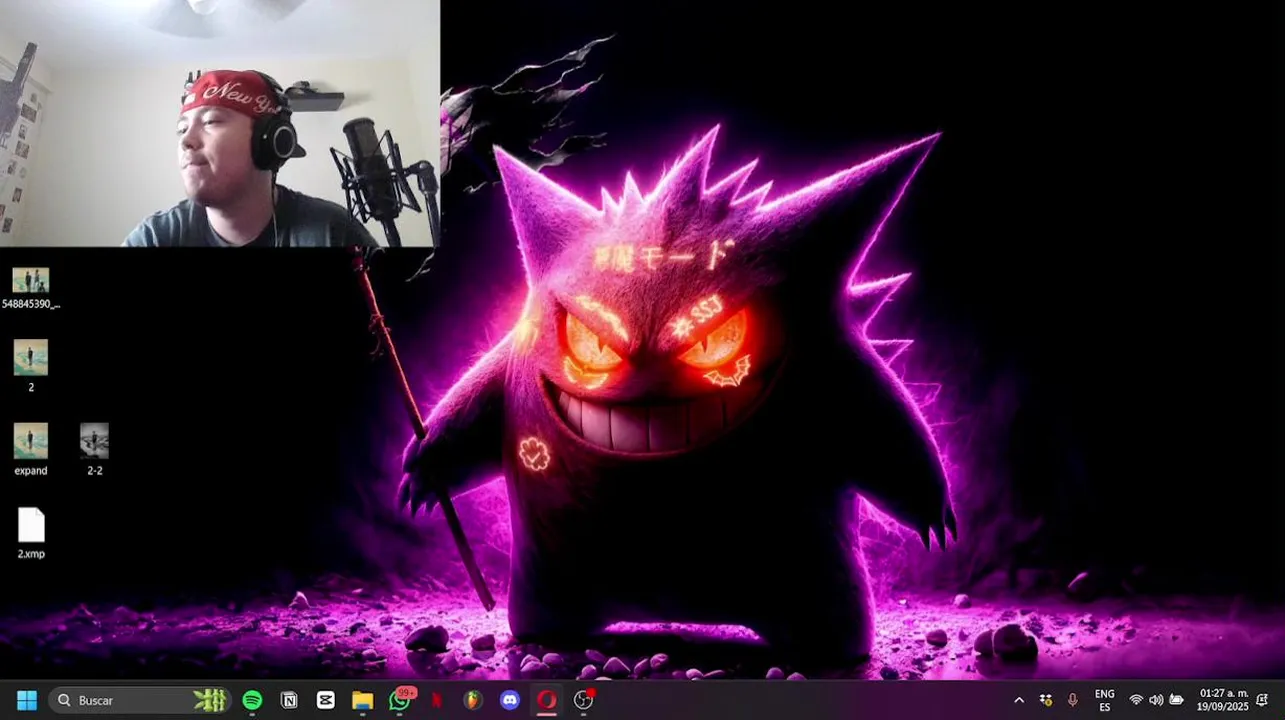Select the expand image on desktop

coord(31,441)
